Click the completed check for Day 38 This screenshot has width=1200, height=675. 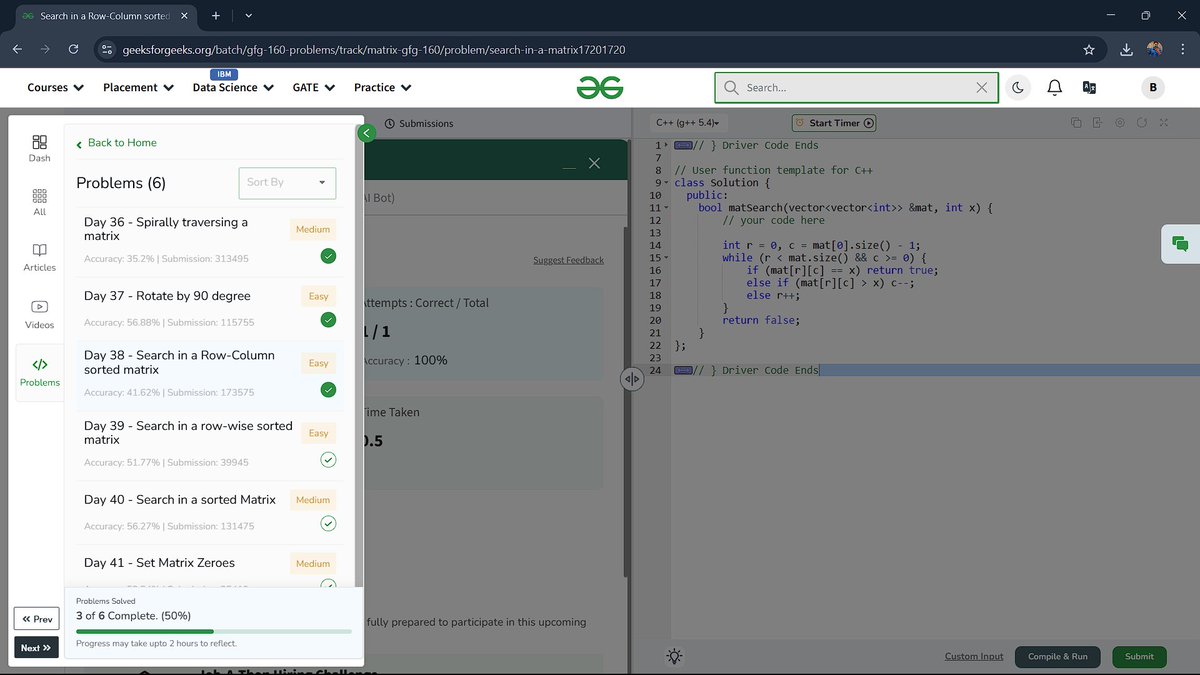328,390
